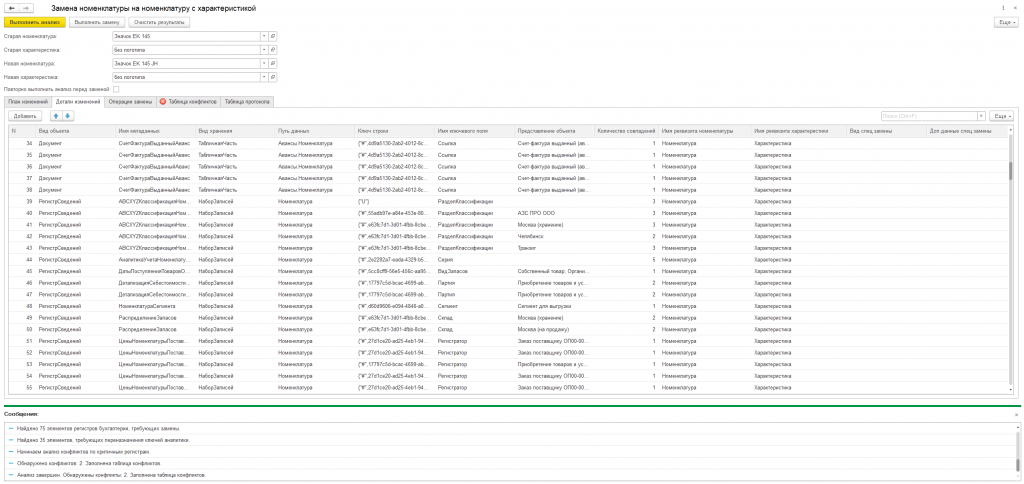Open the table Еще dropdown menu
Viewport: 1024px width, 484px height.
coord(1002,116)
